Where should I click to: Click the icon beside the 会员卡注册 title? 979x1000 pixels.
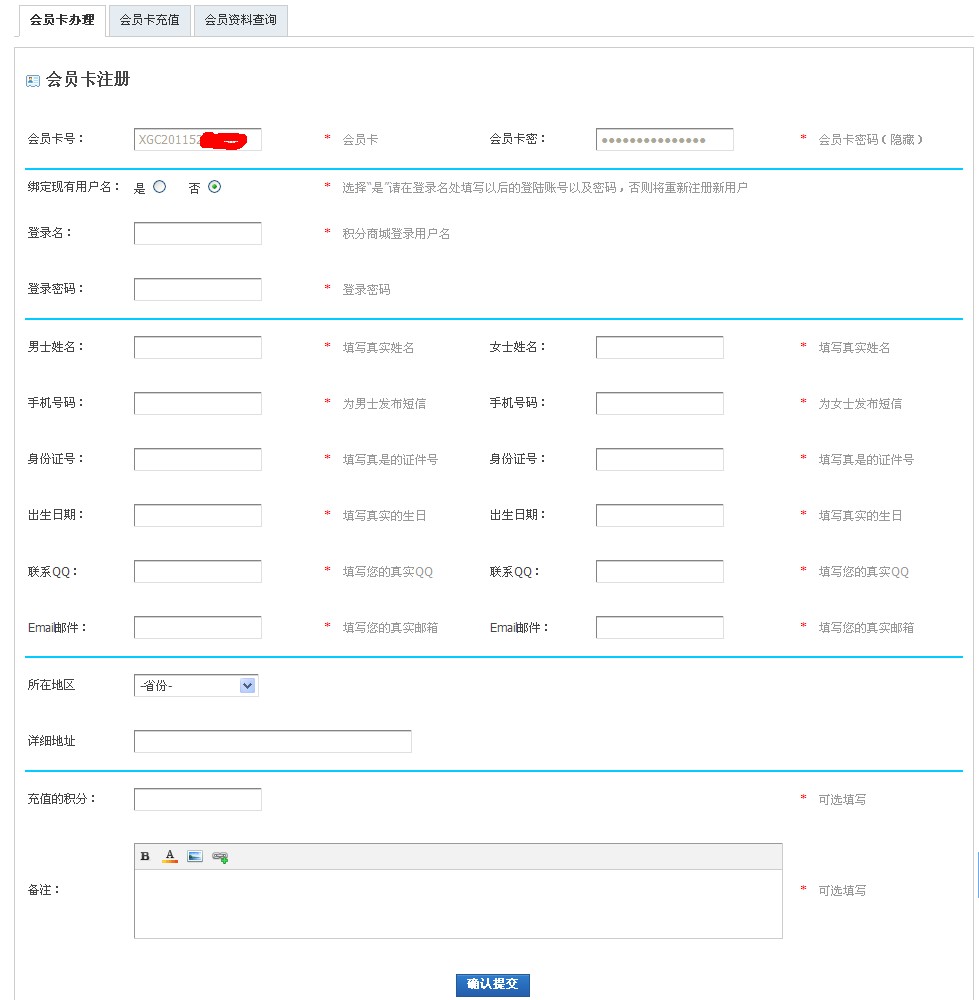[x=30, y=80]
